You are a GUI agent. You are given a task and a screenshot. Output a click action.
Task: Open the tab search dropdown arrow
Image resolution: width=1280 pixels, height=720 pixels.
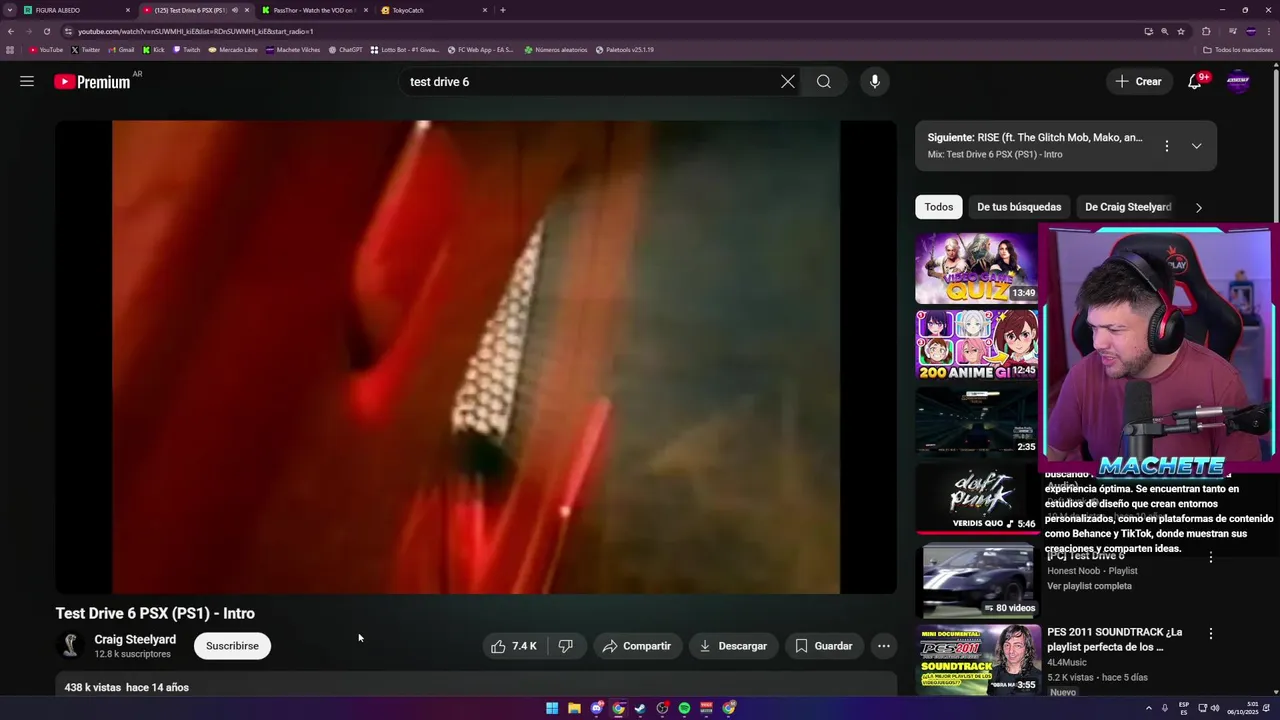(x=10, y=10)
